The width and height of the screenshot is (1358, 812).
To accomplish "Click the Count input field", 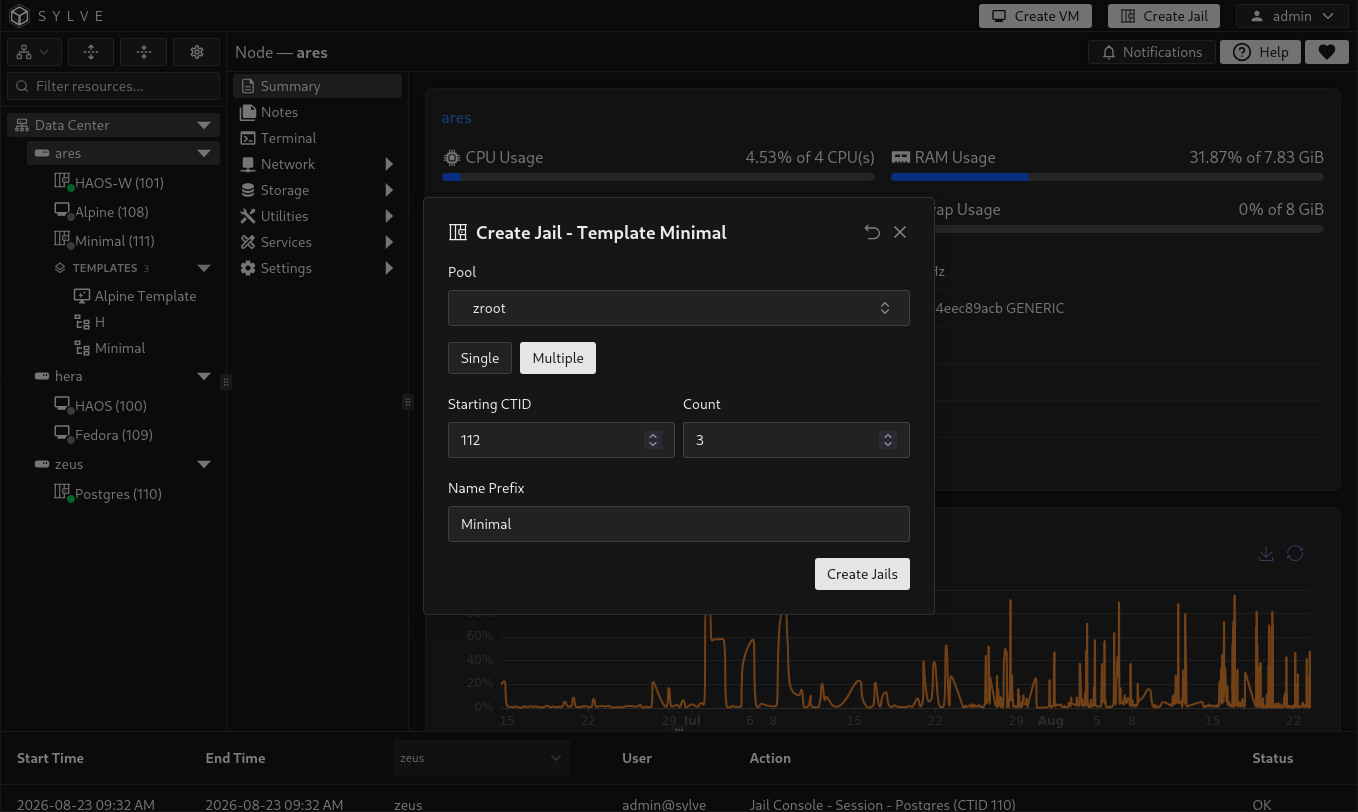I will pos(796,440).
